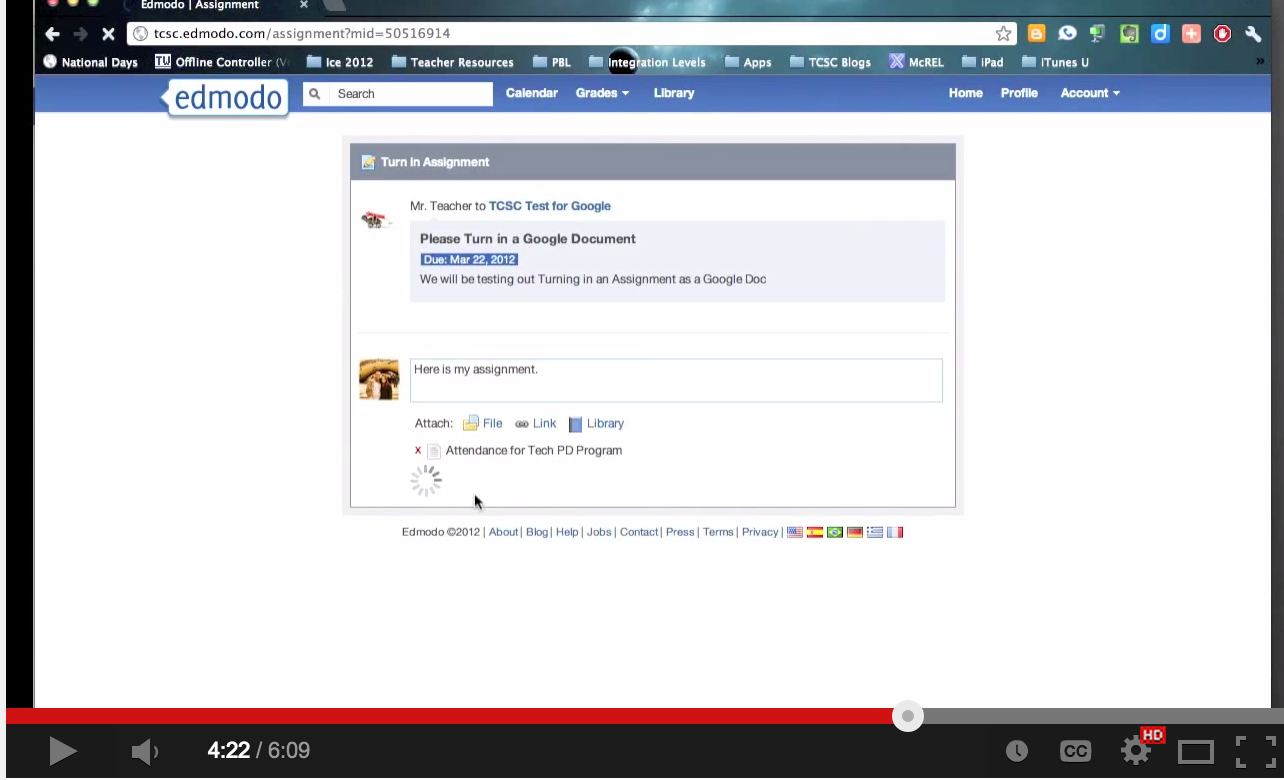Bookmark this page with the star
The width and height of the screenshot is (1284, 780).
[1004, 34]
